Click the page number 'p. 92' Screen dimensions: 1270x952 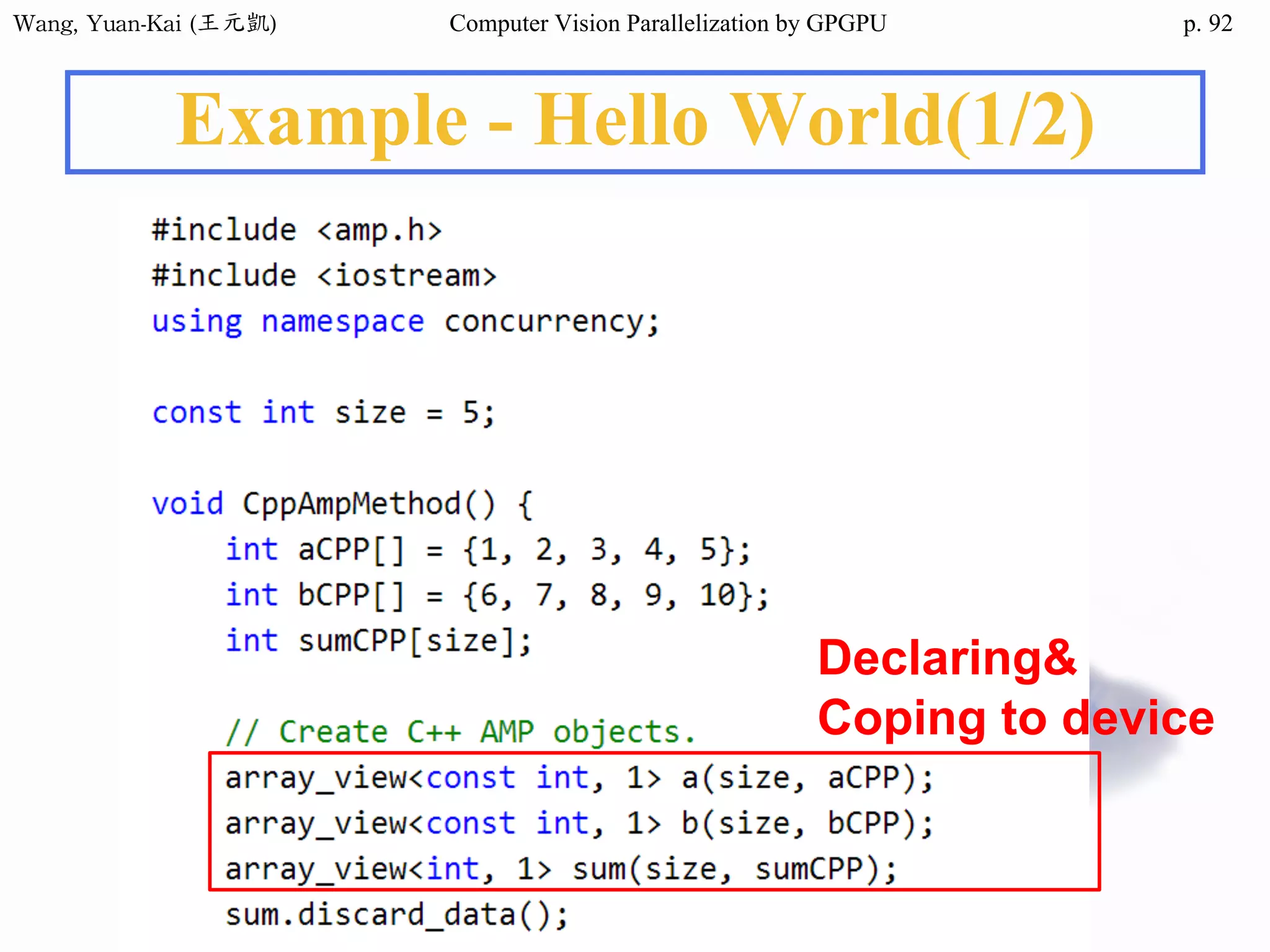coord(1207,24)
